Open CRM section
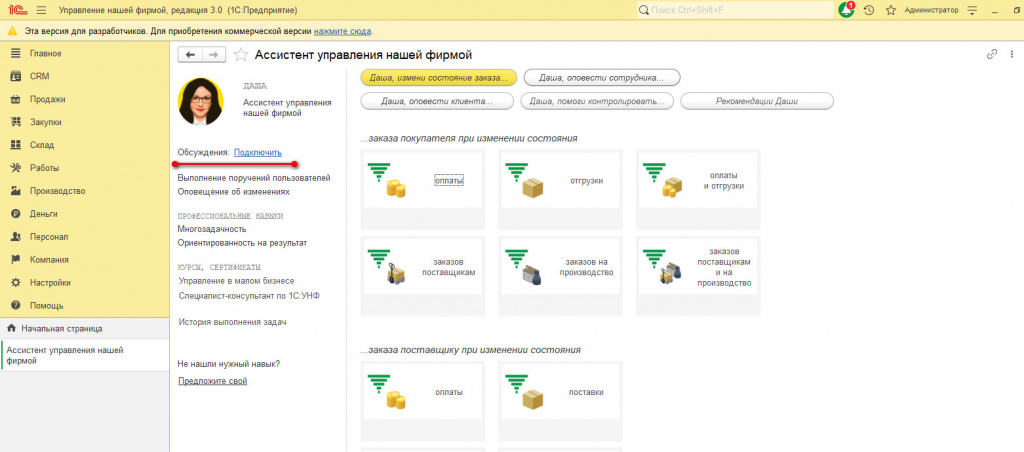 40,76
